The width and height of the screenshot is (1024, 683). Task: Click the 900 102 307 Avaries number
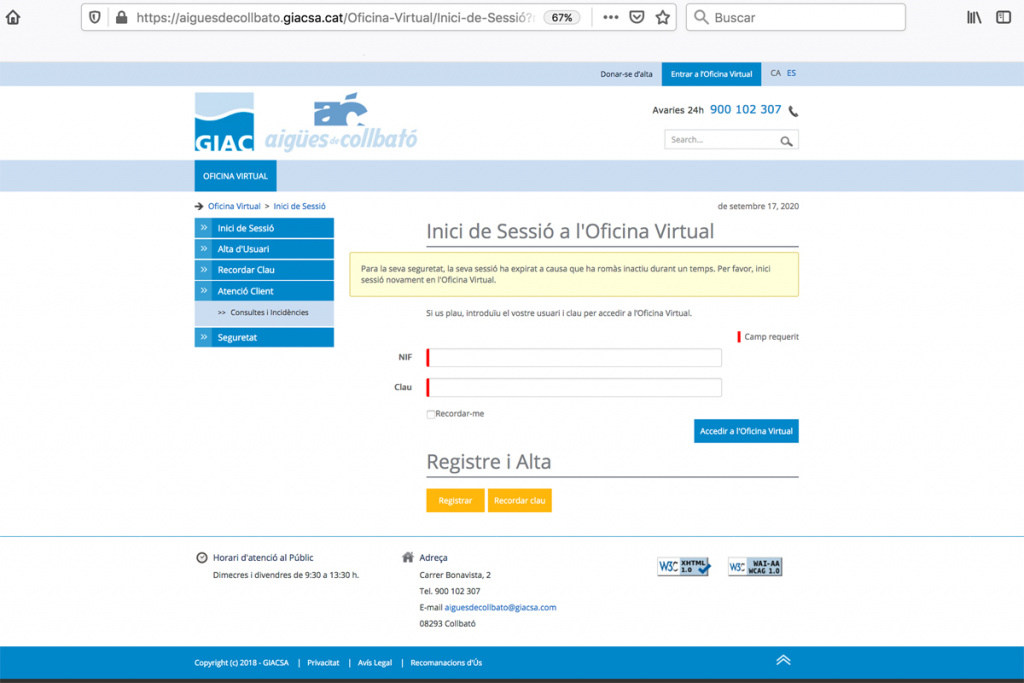(x=745, y=110)
